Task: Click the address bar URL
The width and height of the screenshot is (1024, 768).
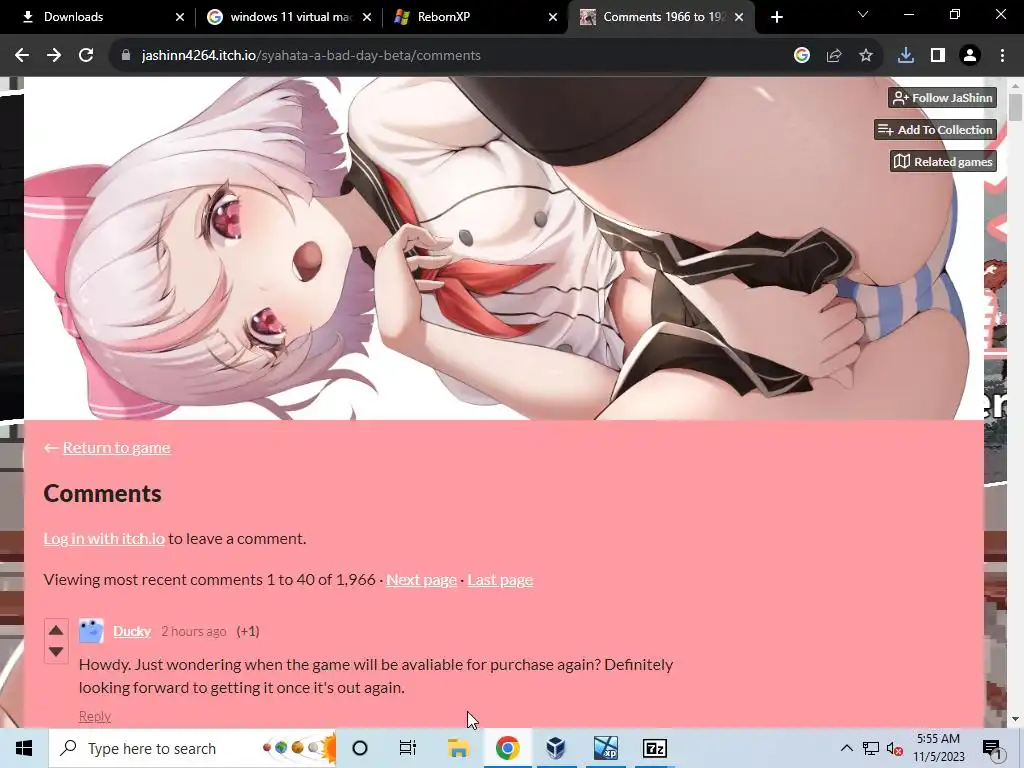Action: point(311,56)
